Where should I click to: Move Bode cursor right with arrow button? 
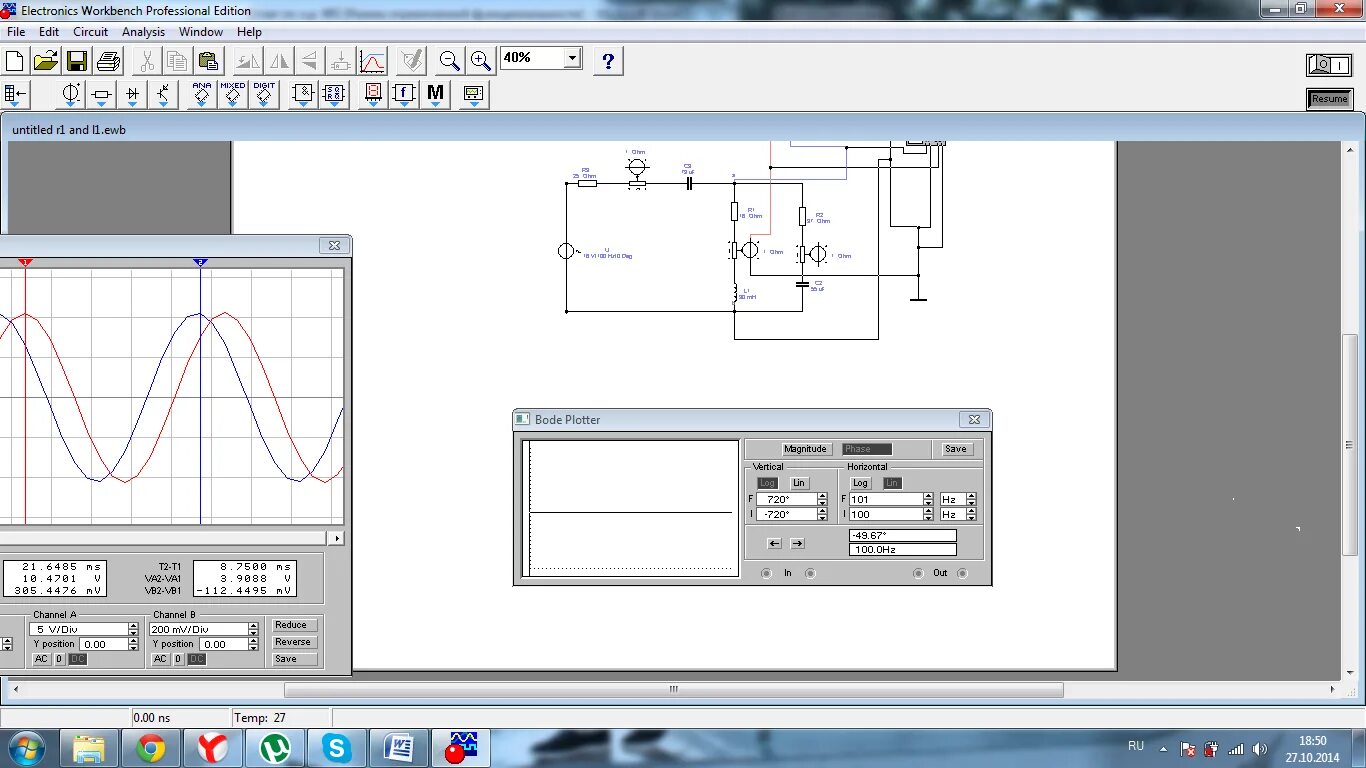(797, 543)
